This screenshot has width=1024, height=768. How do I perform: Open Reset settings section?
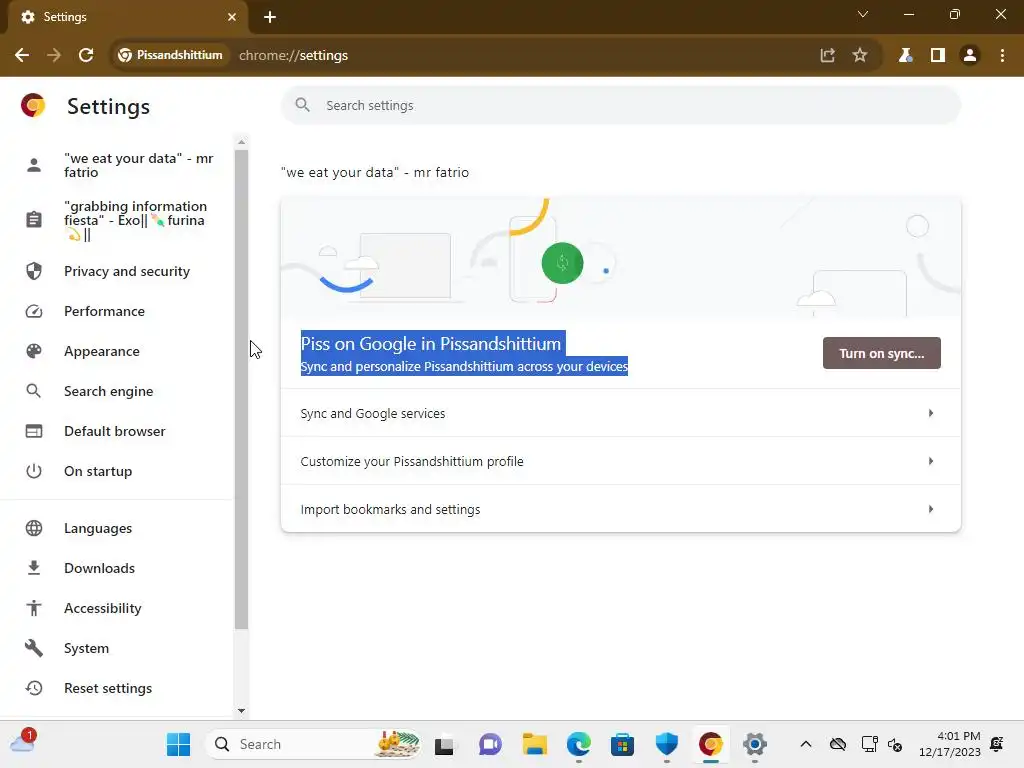pos(118,688)
